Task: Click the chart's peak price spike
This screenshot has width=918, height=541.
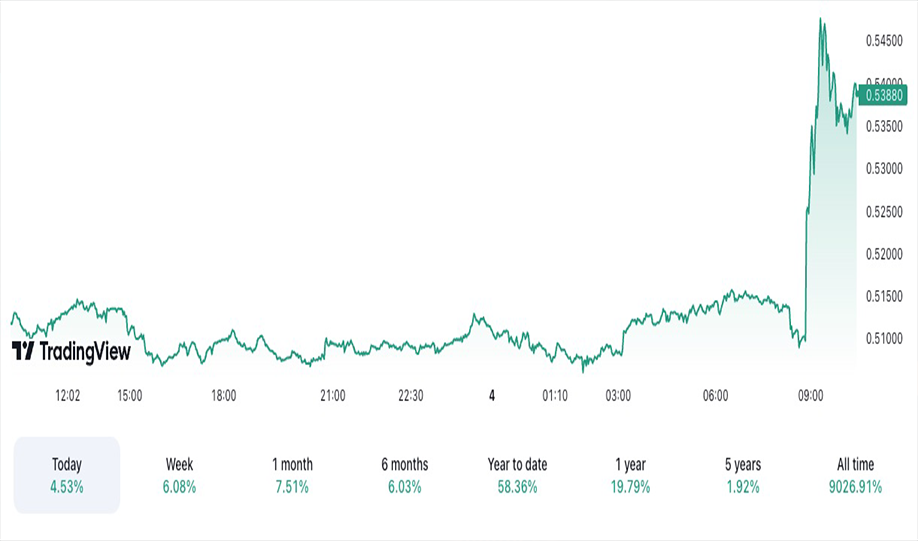Action: tap(821, 20)
